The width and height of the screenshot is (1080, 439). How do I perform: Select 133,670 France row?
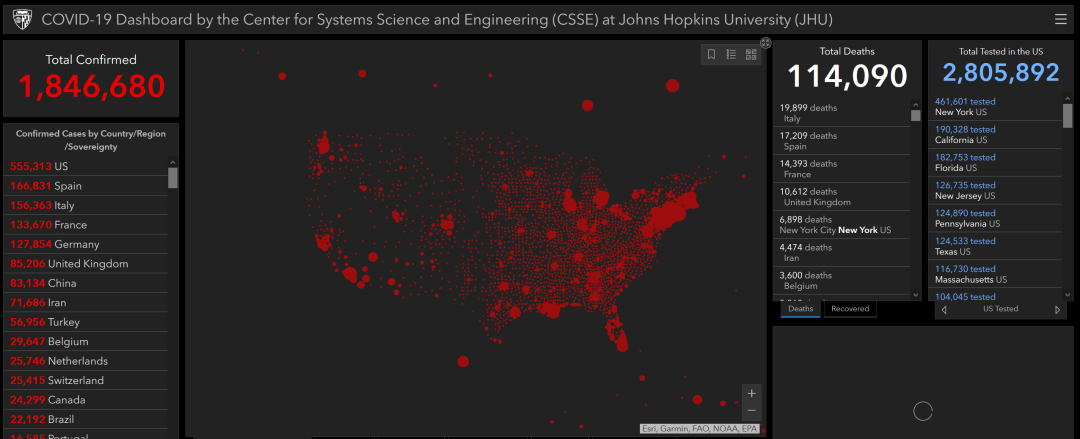[x=85, y=225]
